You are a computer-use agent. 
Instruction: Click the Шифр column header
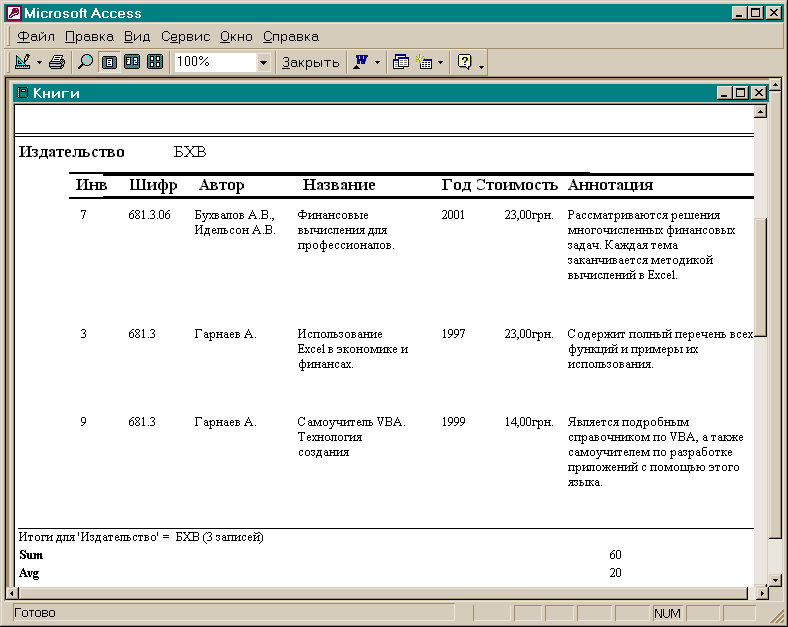(x=153, y=185)
